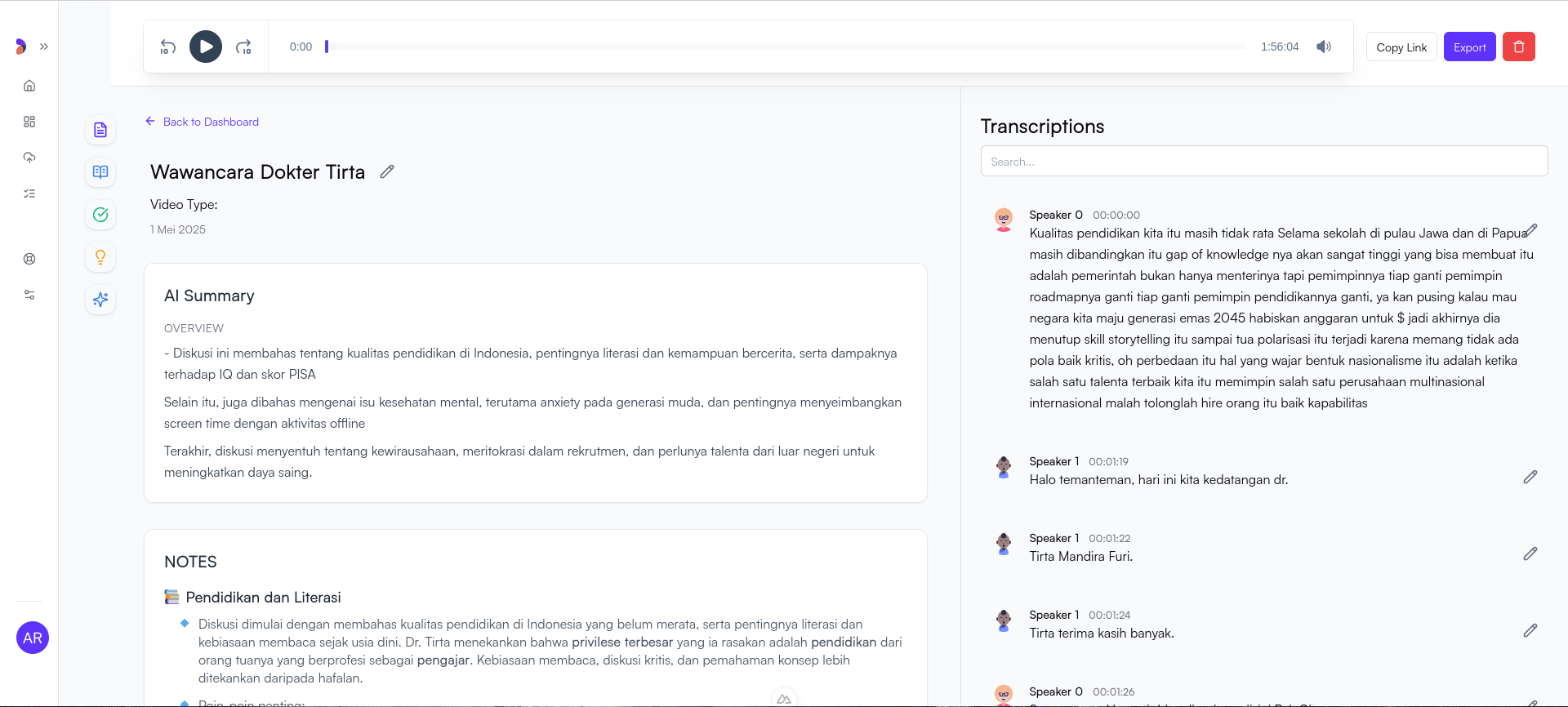Screen dimensions: 1568x707
Task: Mute the audio volume speaker icon
Action: [1324, 47]
